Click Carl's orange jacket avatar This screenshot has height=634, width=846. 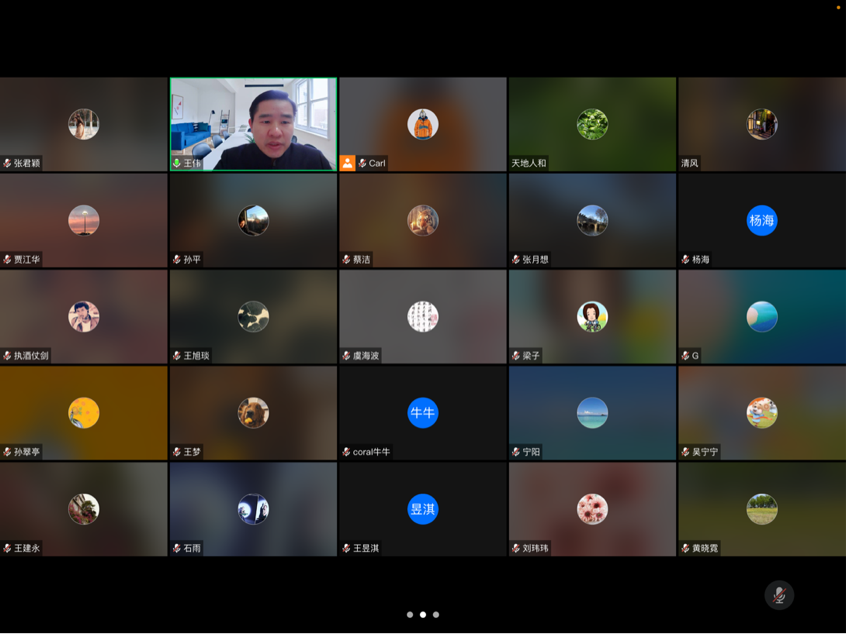coord(423,124)
